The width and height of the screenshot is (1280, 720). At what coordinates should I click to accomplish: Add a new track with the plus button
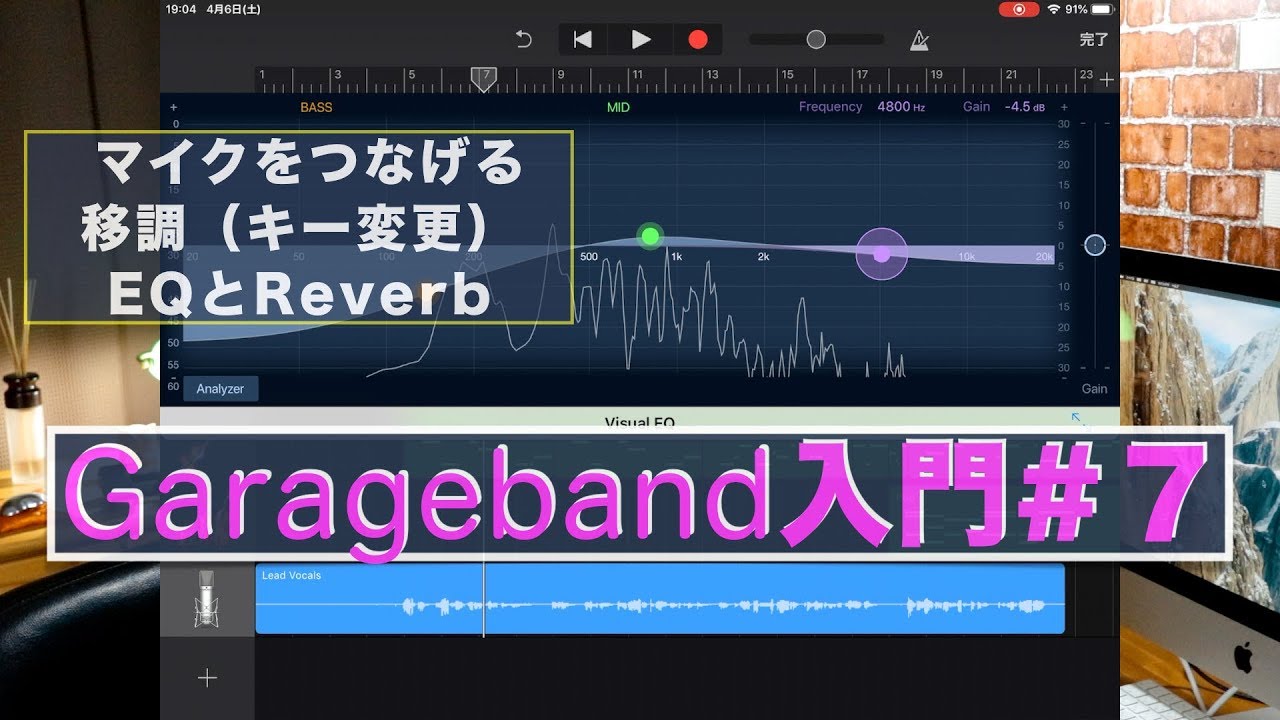click(207, 678)
